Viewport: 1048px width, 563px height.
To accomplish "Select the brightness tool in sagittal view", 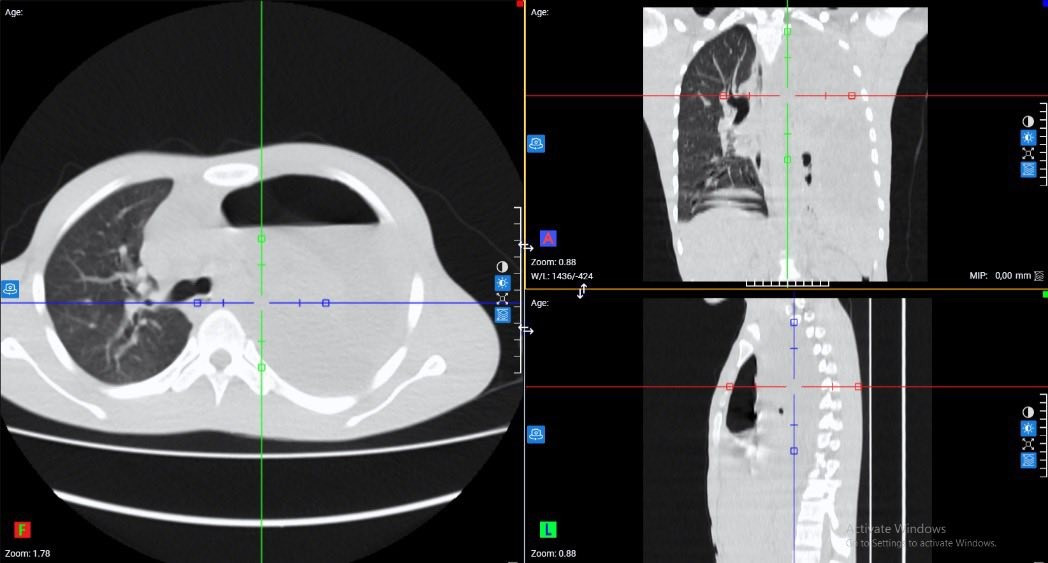I will [1027, 428].
